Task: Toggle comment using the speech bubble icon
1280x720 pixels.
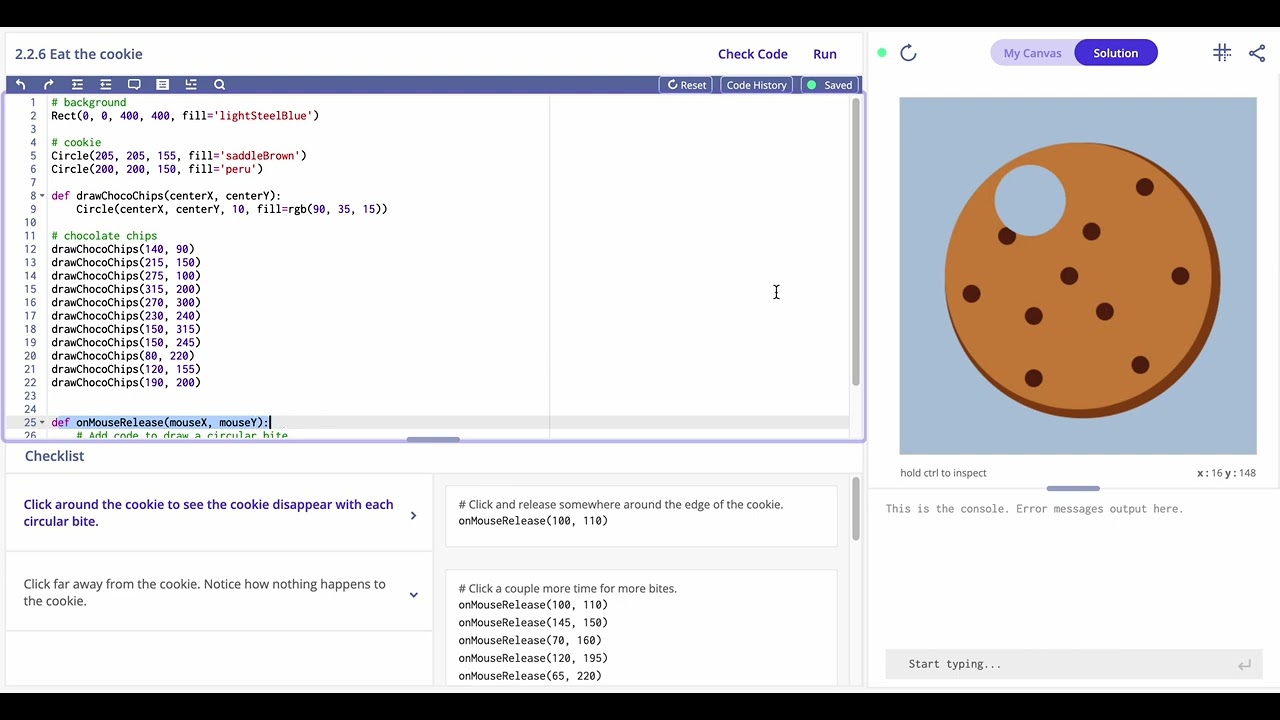Action: point(134,85)
